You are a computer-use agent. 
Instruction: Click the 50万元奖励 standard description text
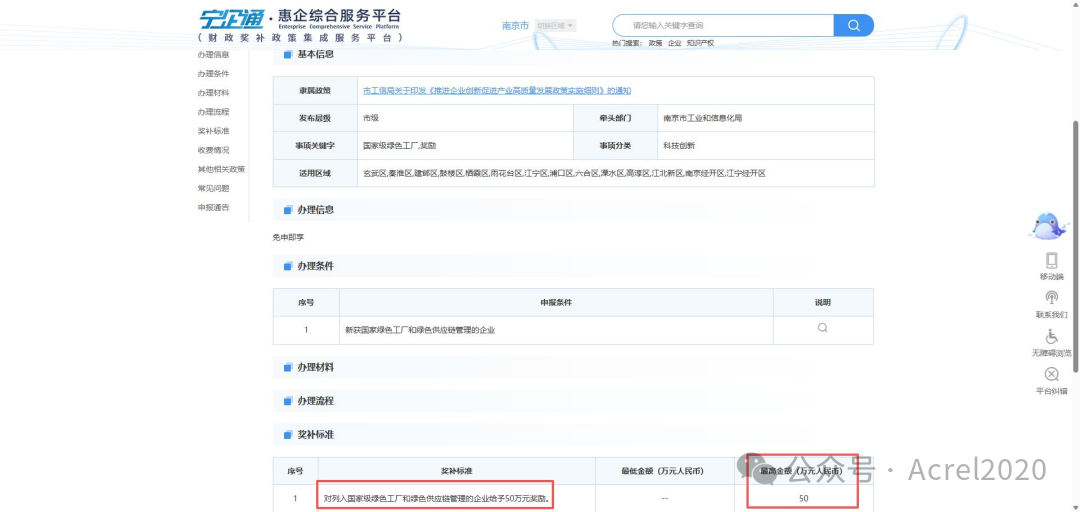click(x=437, y=498)
